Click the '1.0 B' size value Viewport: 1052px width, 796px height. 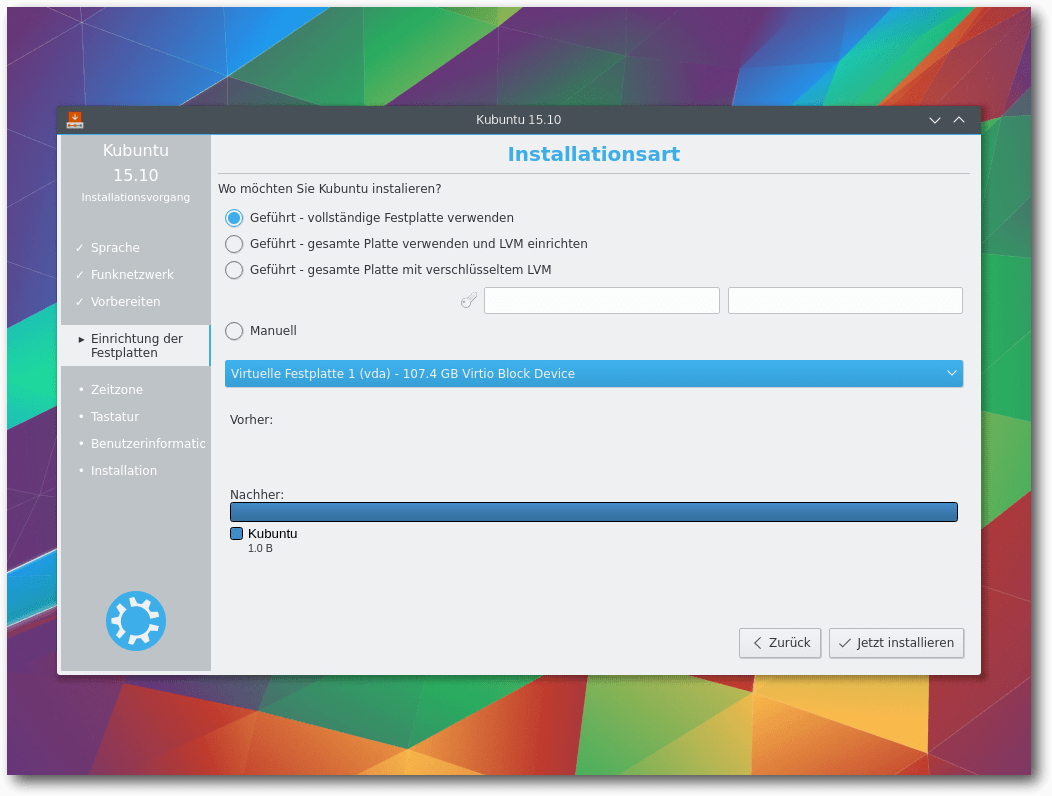260,548
